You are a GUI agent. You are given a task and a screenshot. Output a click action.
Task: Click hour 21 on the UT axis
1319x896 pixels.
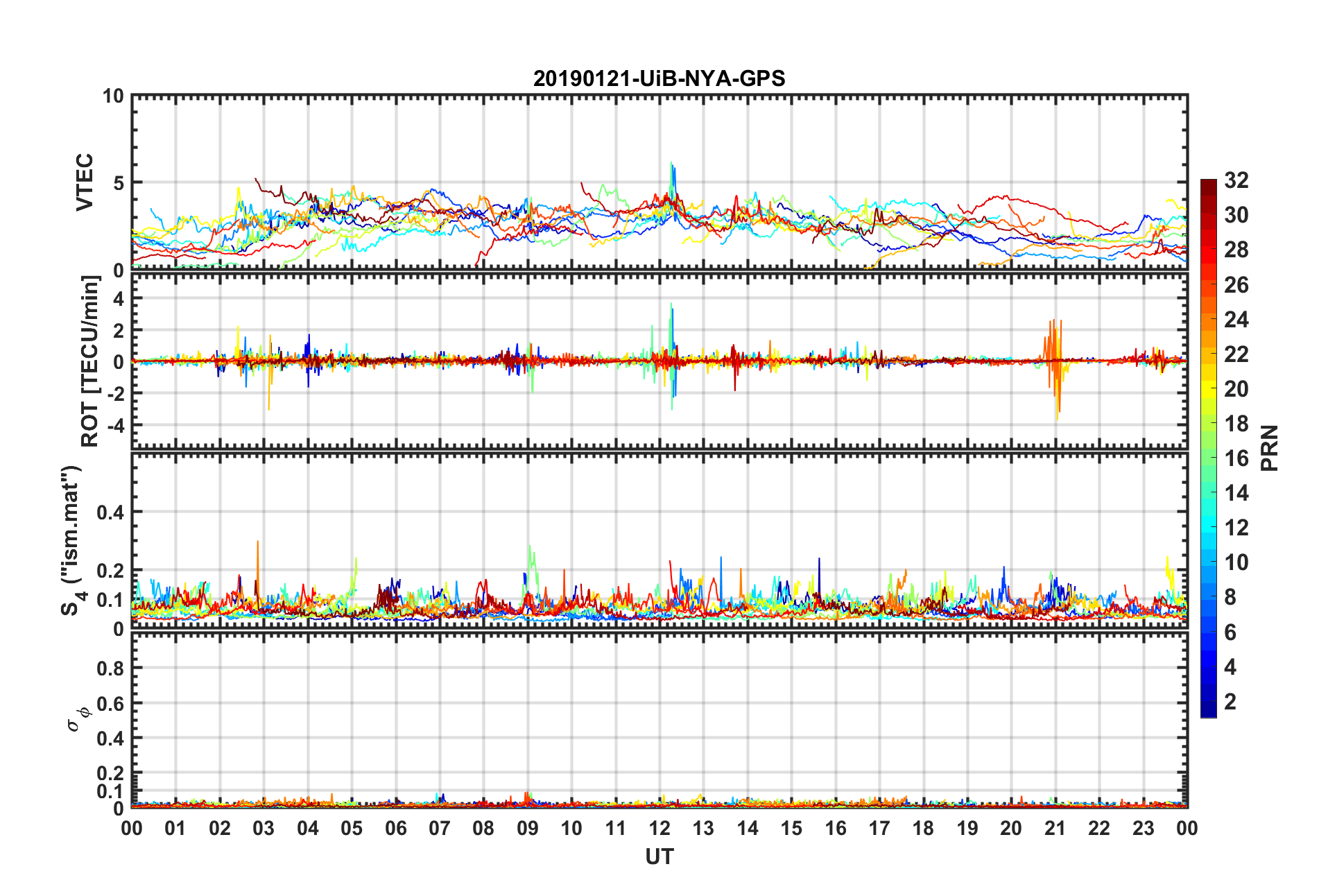pos(1055,828)
